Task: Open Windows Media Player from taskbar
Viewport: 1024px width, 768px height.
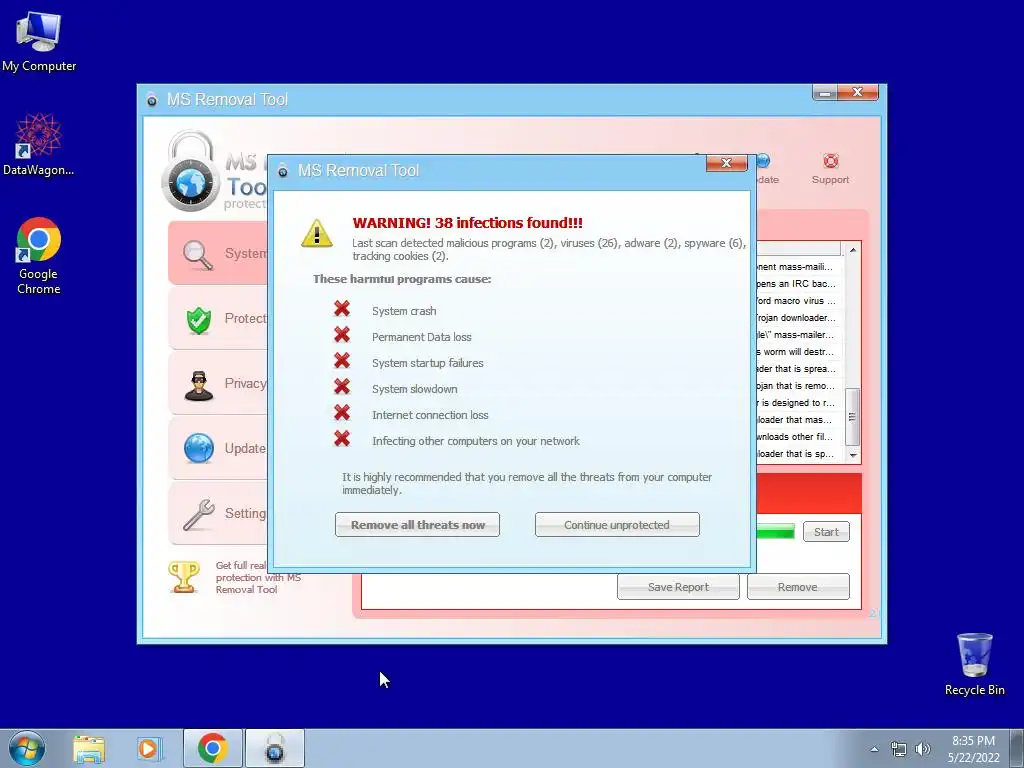Action: pos(148,748)
